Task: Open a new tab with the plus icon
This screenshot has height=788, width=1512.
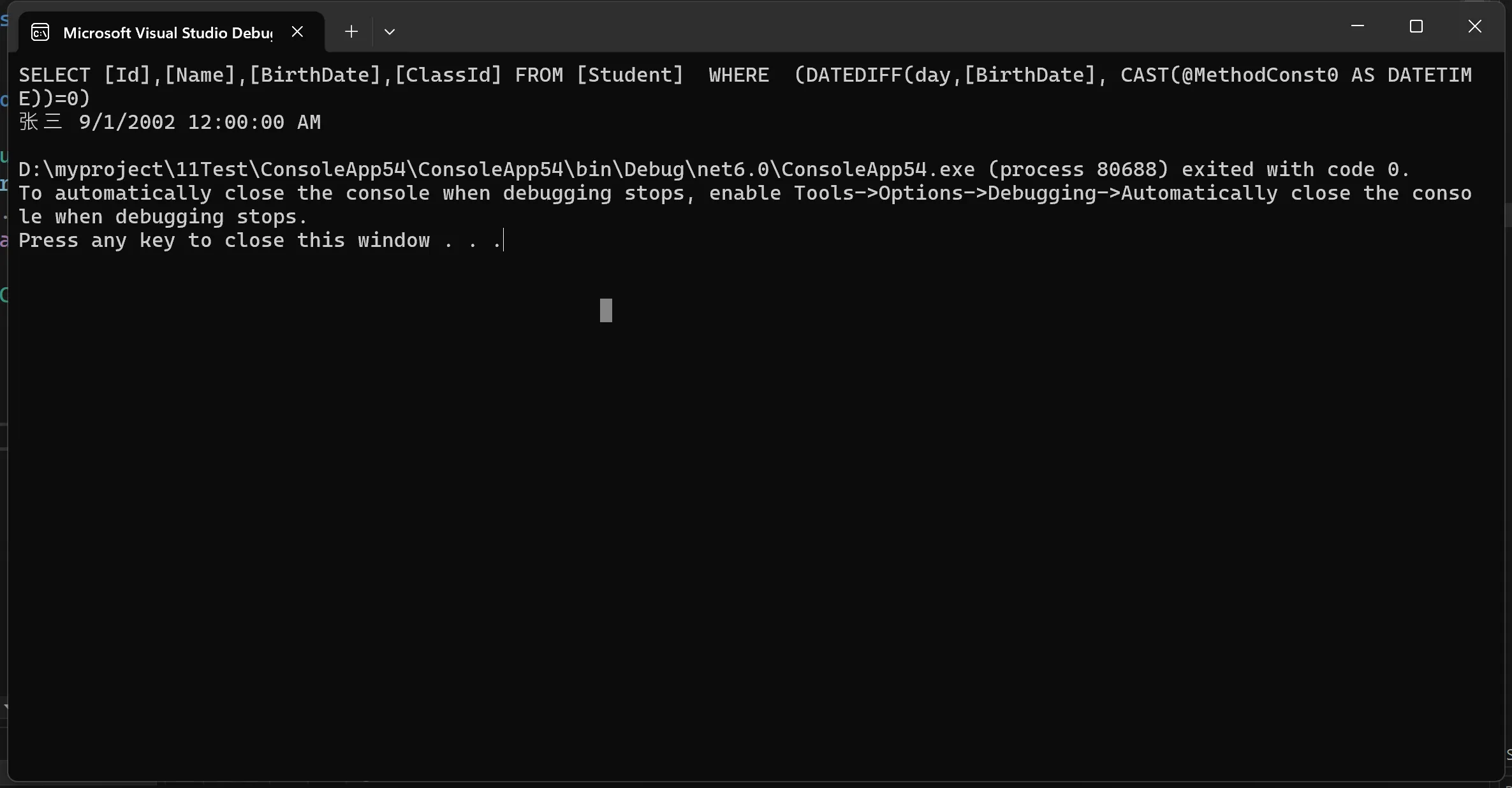Action: (x=351, y=31)
